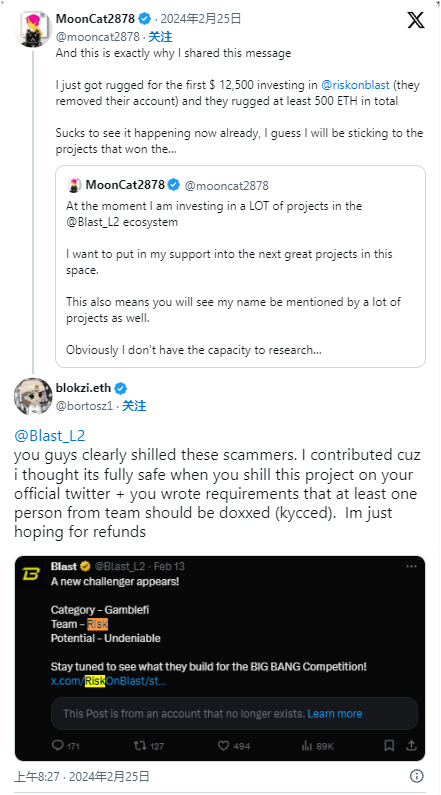
Task: Click the share icon on Blast post
Action: point(411,745)
